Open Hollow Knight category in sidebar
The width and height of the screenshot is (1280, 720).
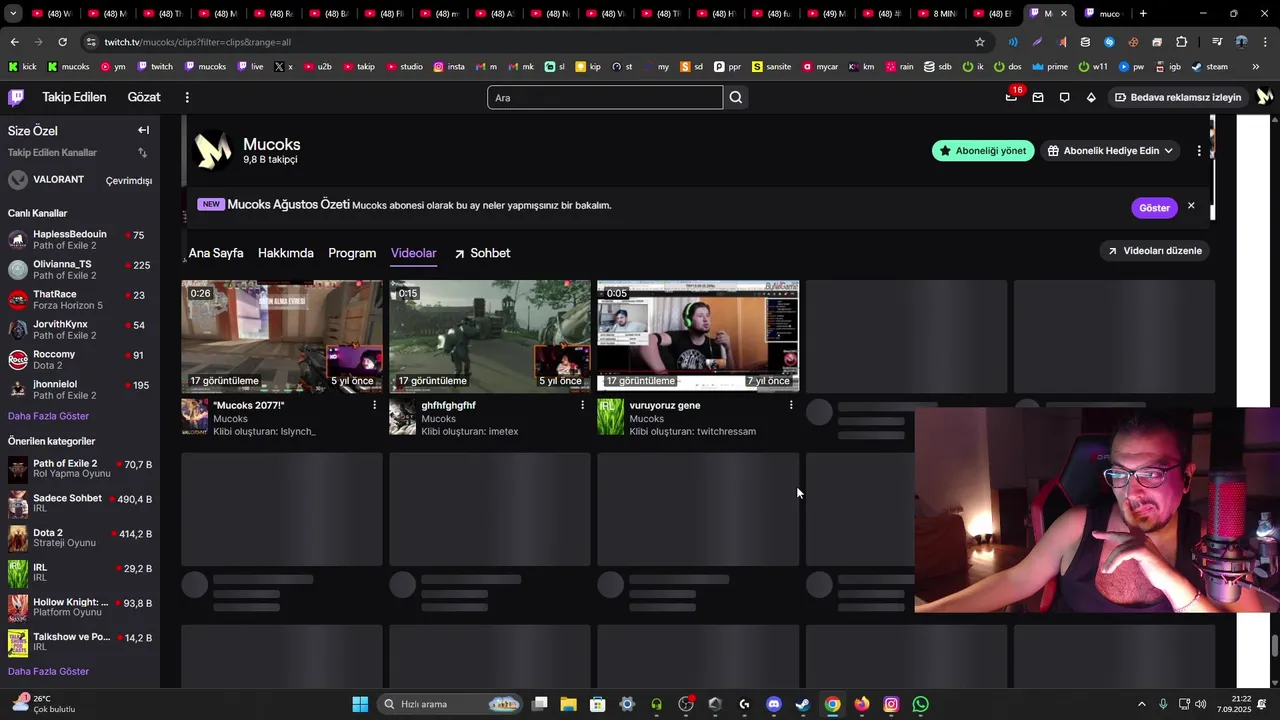coord(80,608)
